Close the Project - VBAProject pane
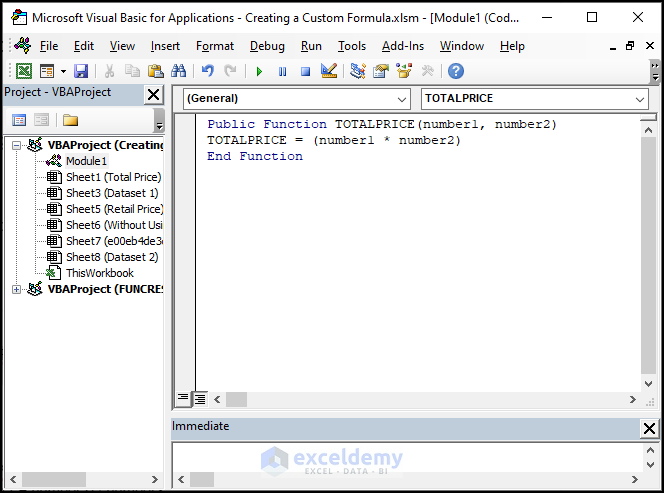Image resolution: width=664 pixels, height=493 pixels. (x=154, y=94)
